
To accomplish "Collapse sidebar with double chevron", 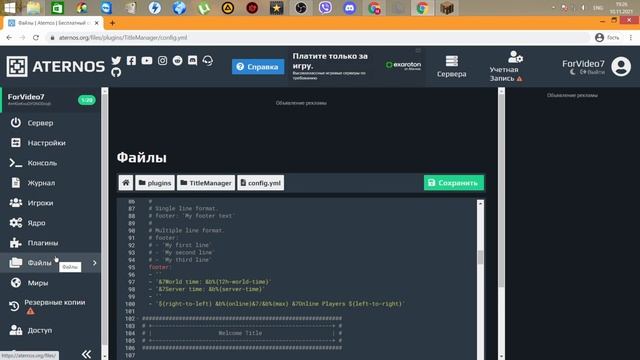I will click(86, 354).
